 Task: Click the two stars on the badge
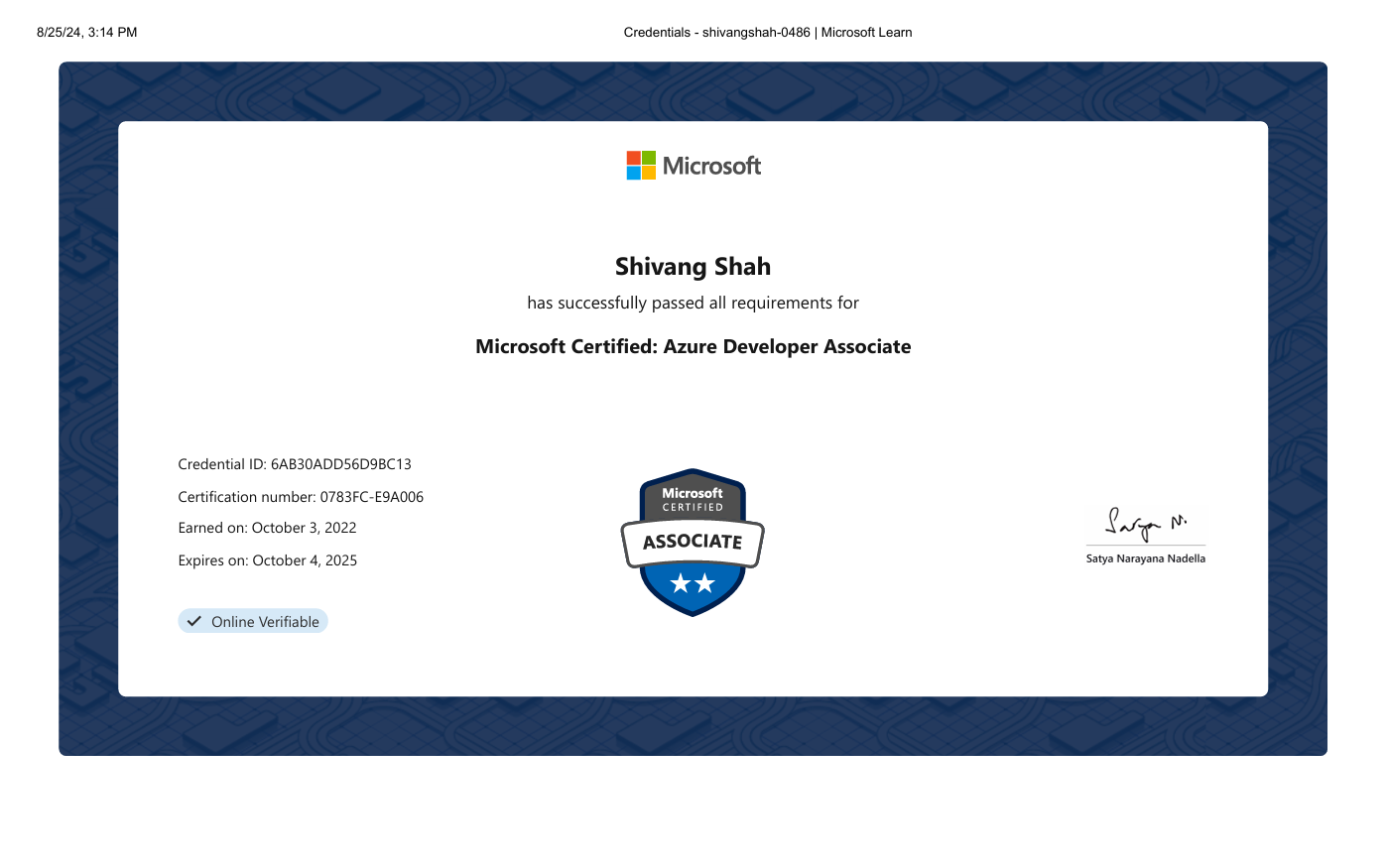693,582
